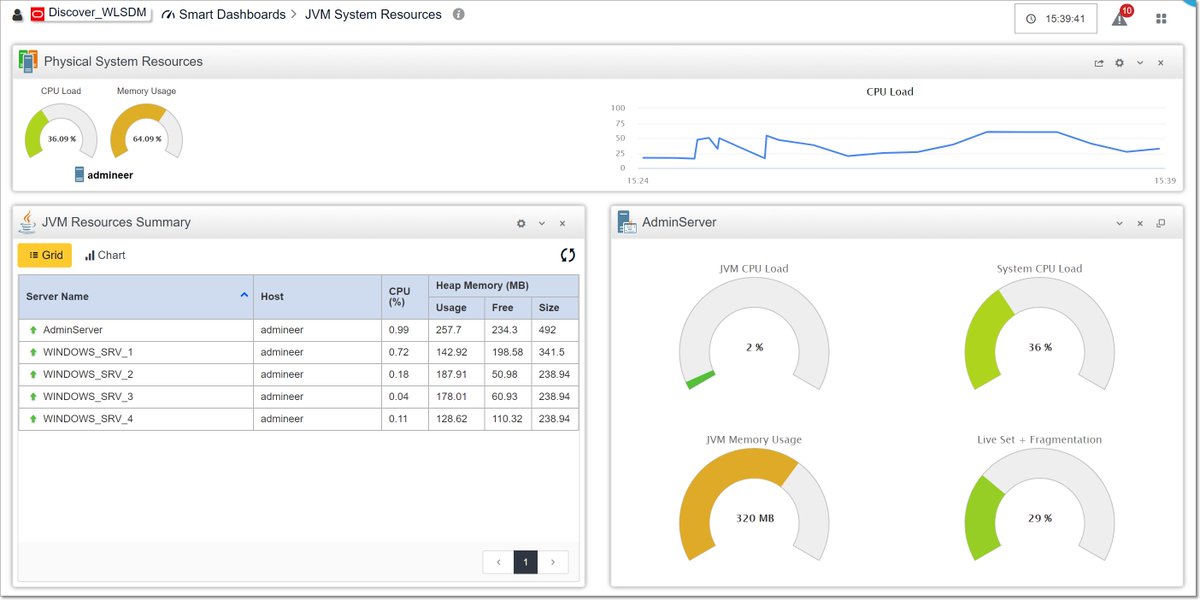Image resolution: width=1200 pixels, height=600 pixels.
Task: Click the System CPU Load 36 % gauge
Action: coord(1040,335)
